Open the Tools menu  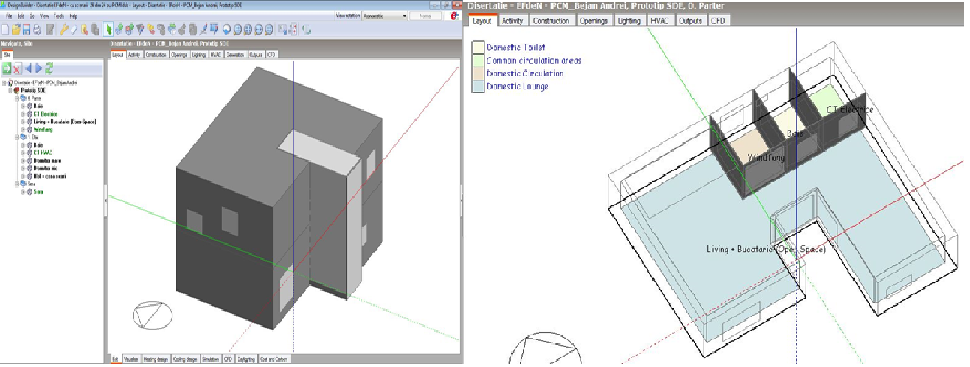(x=59, y=16)
